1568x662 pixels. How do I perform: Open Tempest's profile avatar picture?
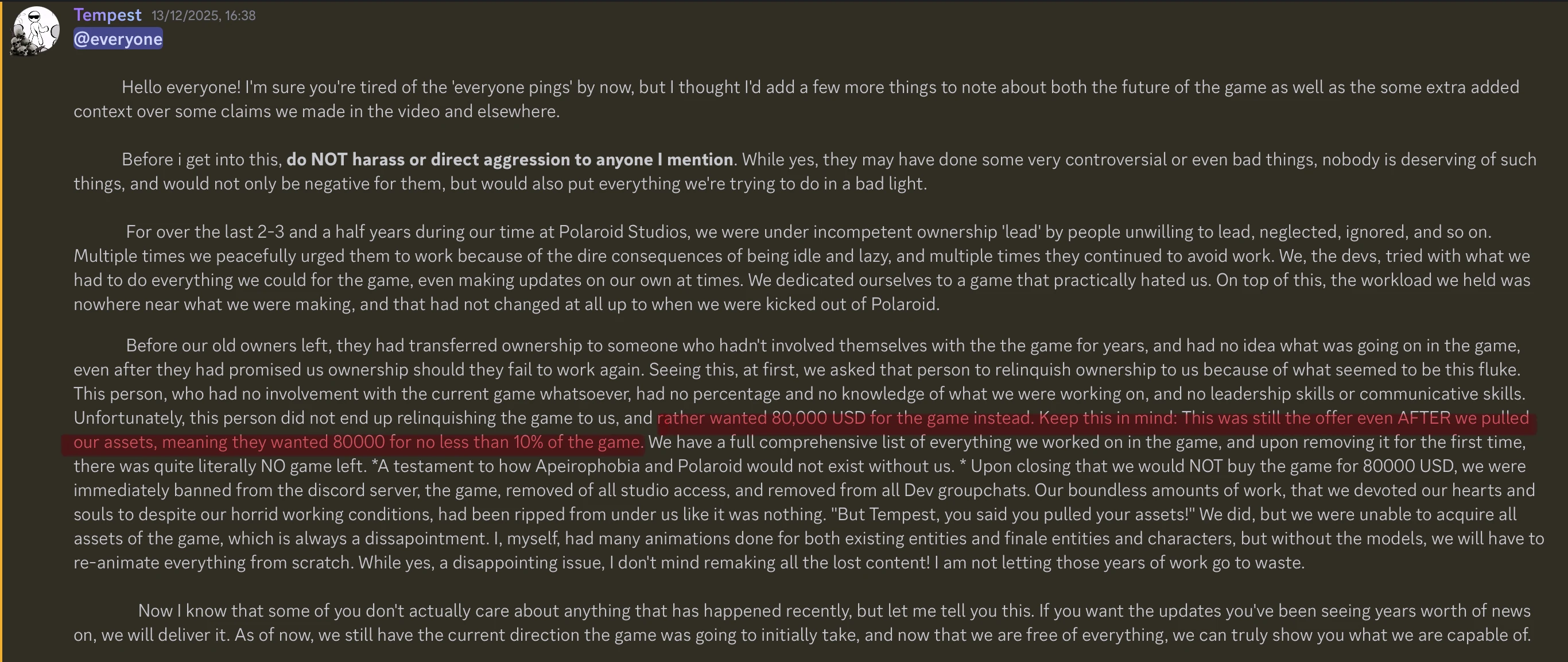tap(34, 31)
